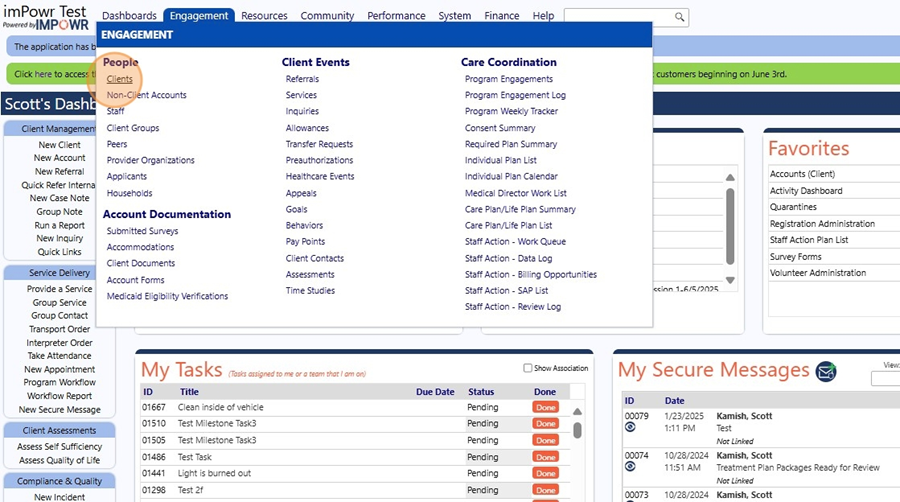This screenshot has width=900, height=502.
Task: Open task 'Clean inside of vehicle'
Action: (220, 407)
